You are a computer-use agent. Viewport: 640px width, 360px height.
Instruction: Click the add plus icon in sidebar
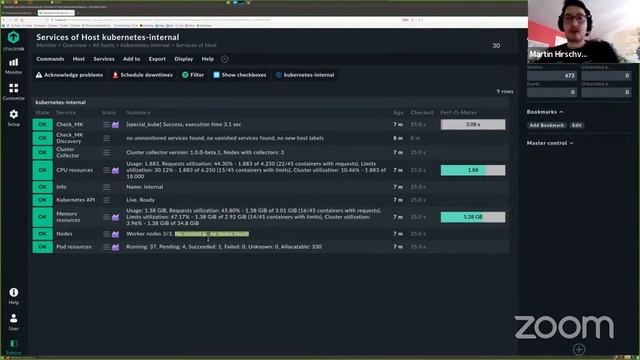coord(579,349)
